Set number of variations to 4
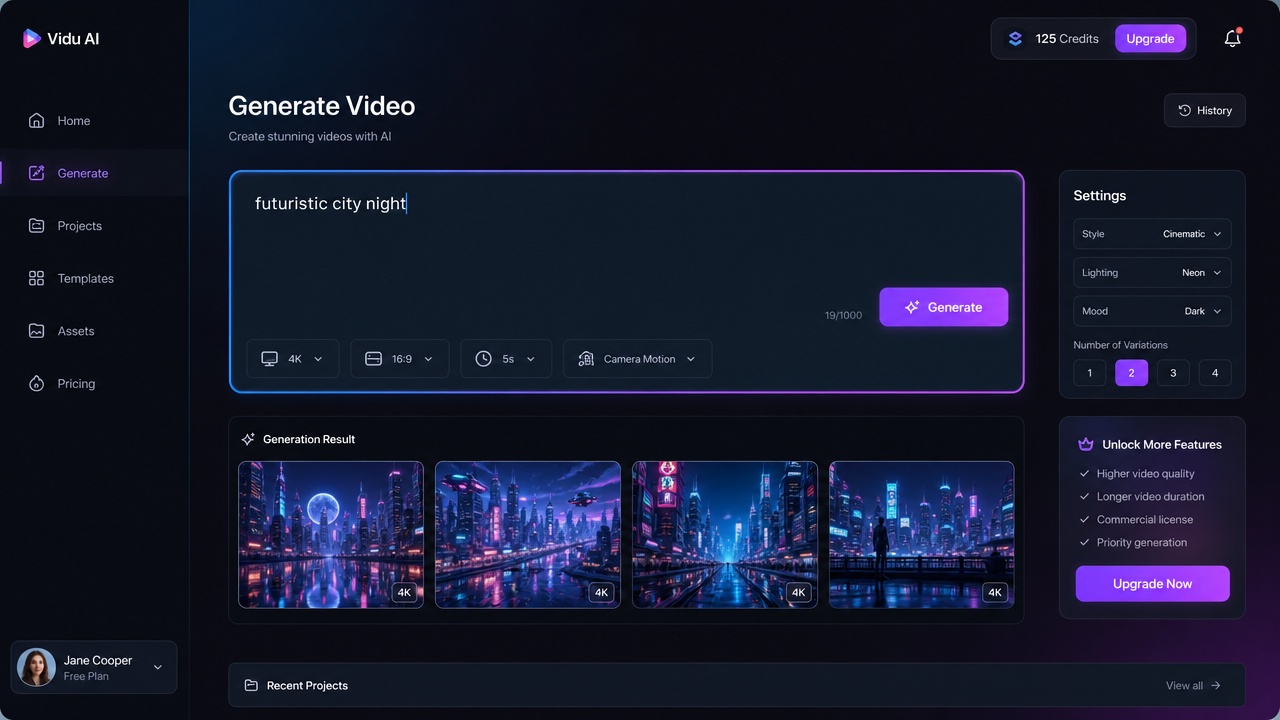The height and width of the screenshot is (720, 1280). [x=1215, y=373]
